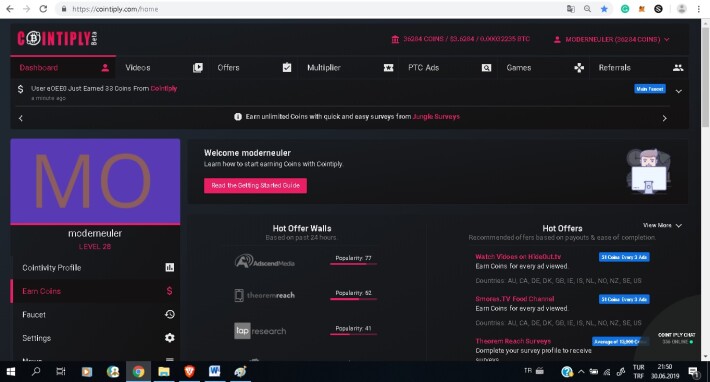Open Faucet in sidebar
The width and height of the screenshot is (710, 382).
tap(95, 315)
